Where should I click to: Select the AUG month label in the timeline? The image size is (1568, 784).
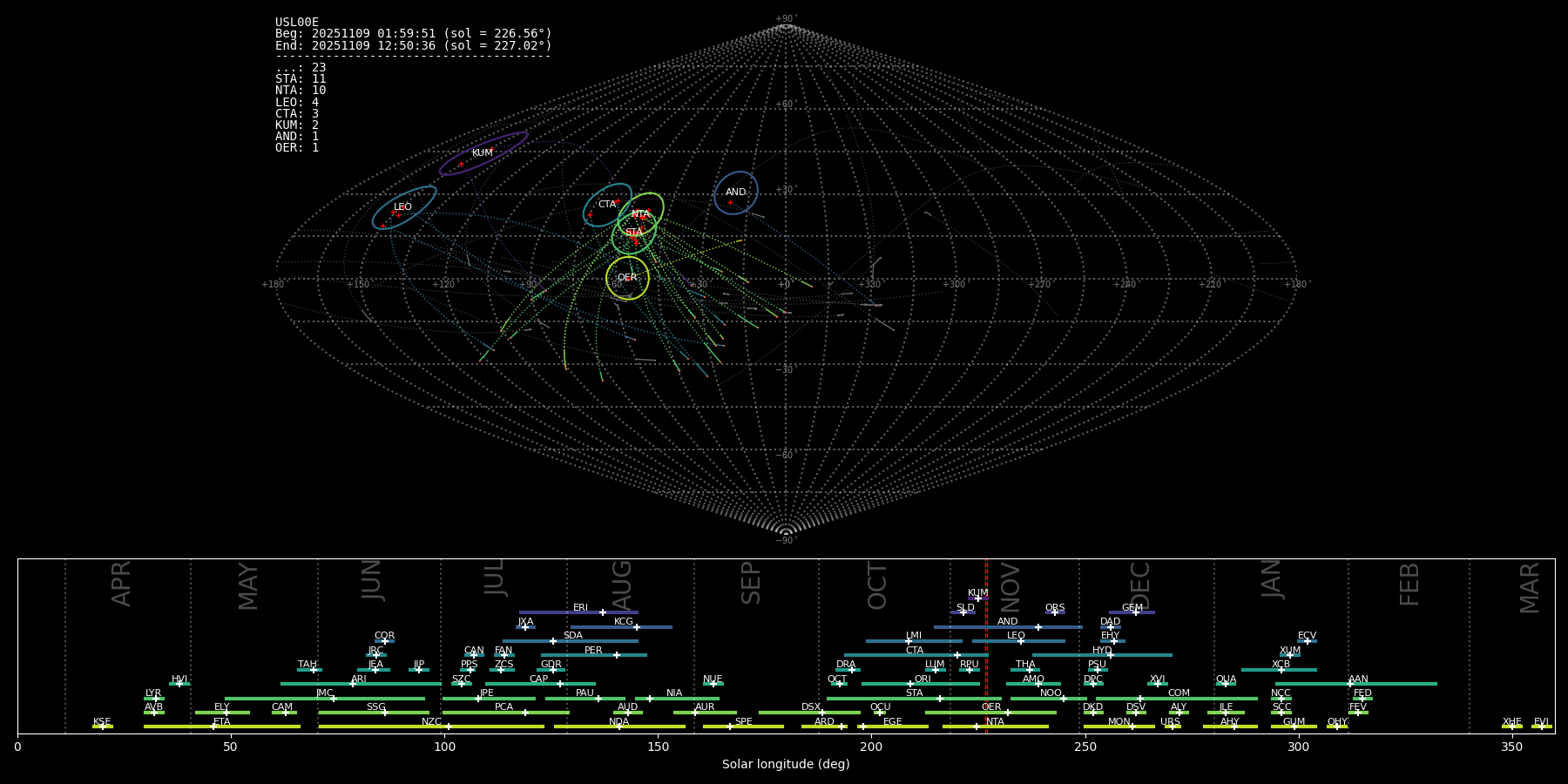pyautogui.click(x=622, y=585)
